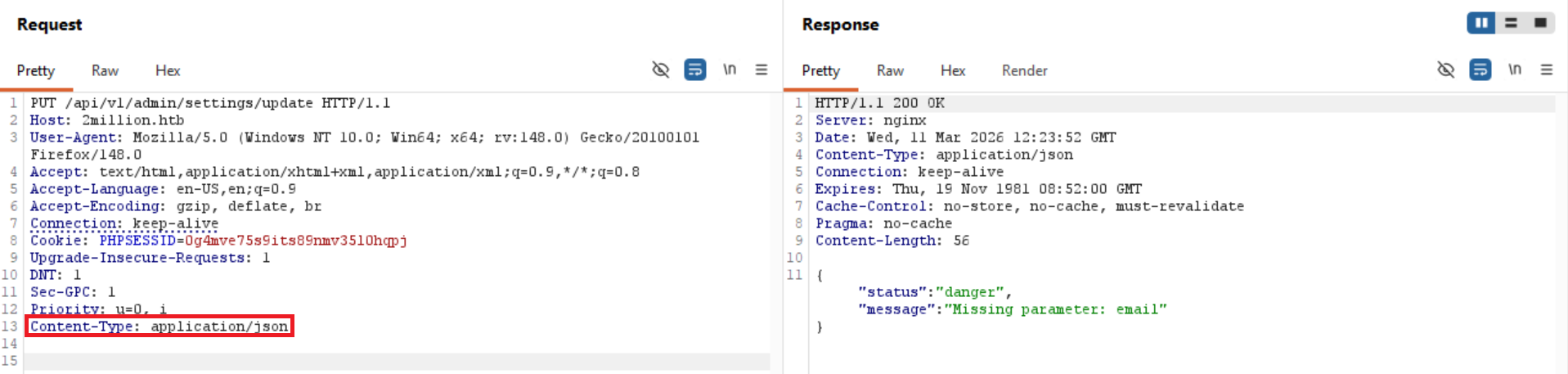
Task: Click the Content-Length: 56 header
Action: tap(892, 241)
